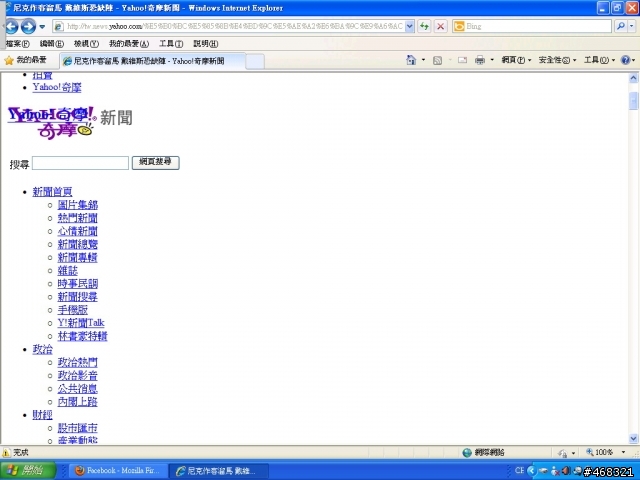Open the 政治熱門 link
The width and height of the screenshot is (640, 480).
78,362
